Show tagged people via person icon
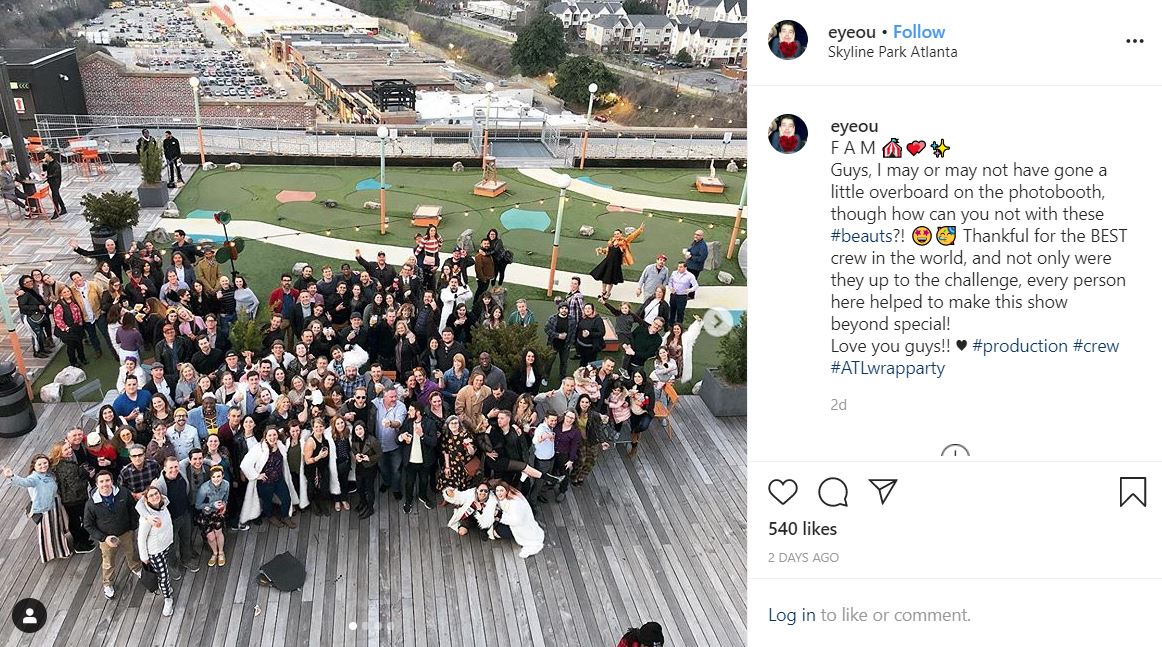The image size is (1162, 647). click(30, 615)
